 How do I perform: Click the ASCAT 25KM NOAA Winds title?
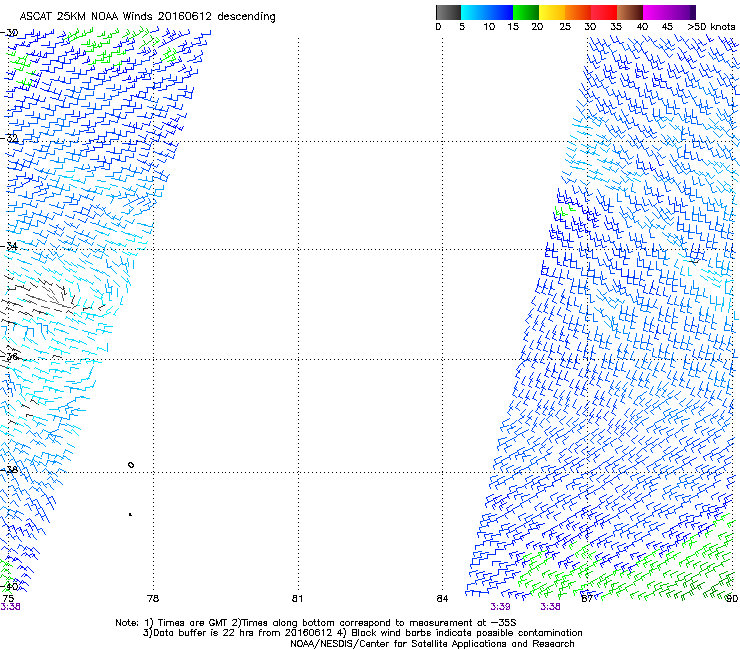pyautogui.click(x=147, y=17)
